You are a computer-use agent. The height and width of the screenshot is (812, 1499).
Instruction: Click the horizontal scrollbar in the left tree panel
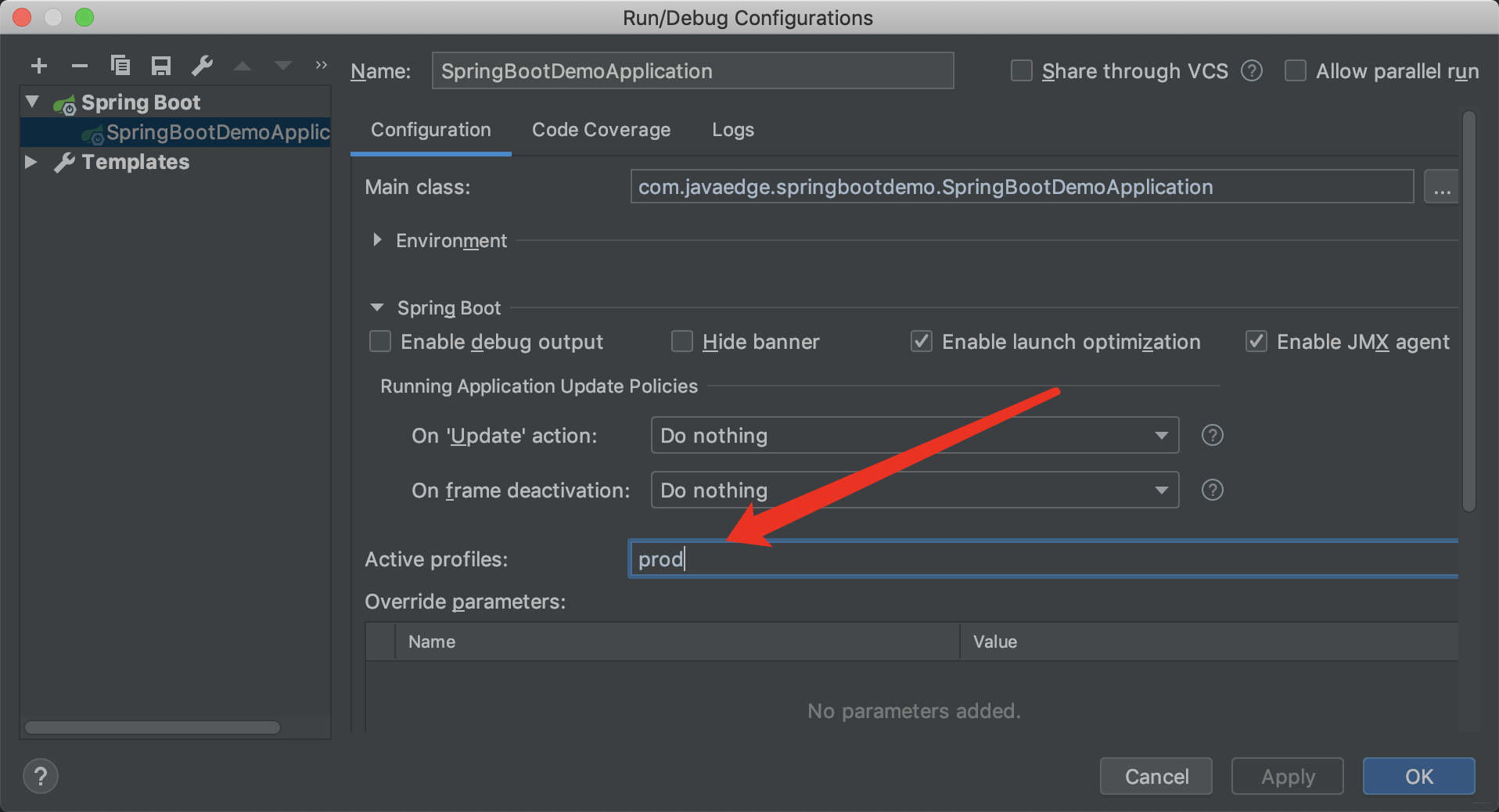click(153, 728)
